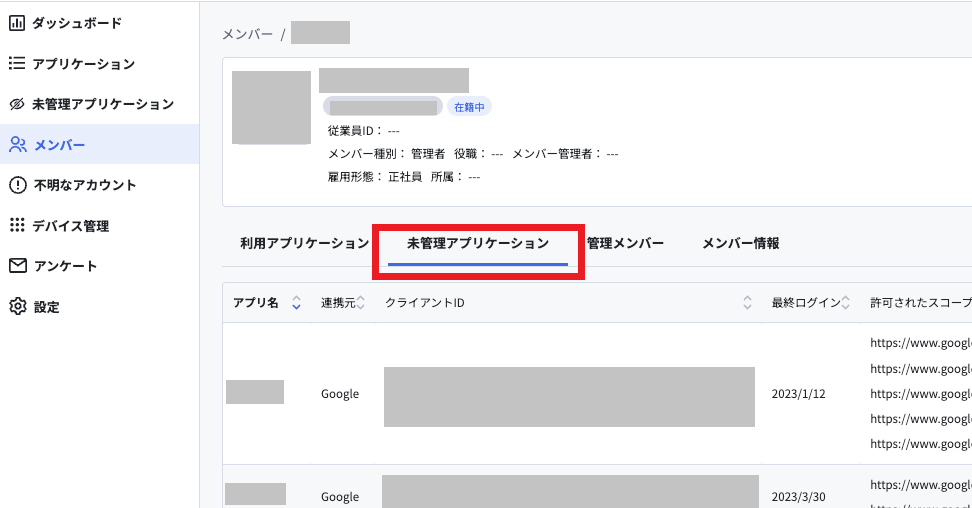Click 許可されたスコープ column header
Image resolution: width=972 pixels, height=508 pixels.
pyautogui.click(x=921, y=303)
